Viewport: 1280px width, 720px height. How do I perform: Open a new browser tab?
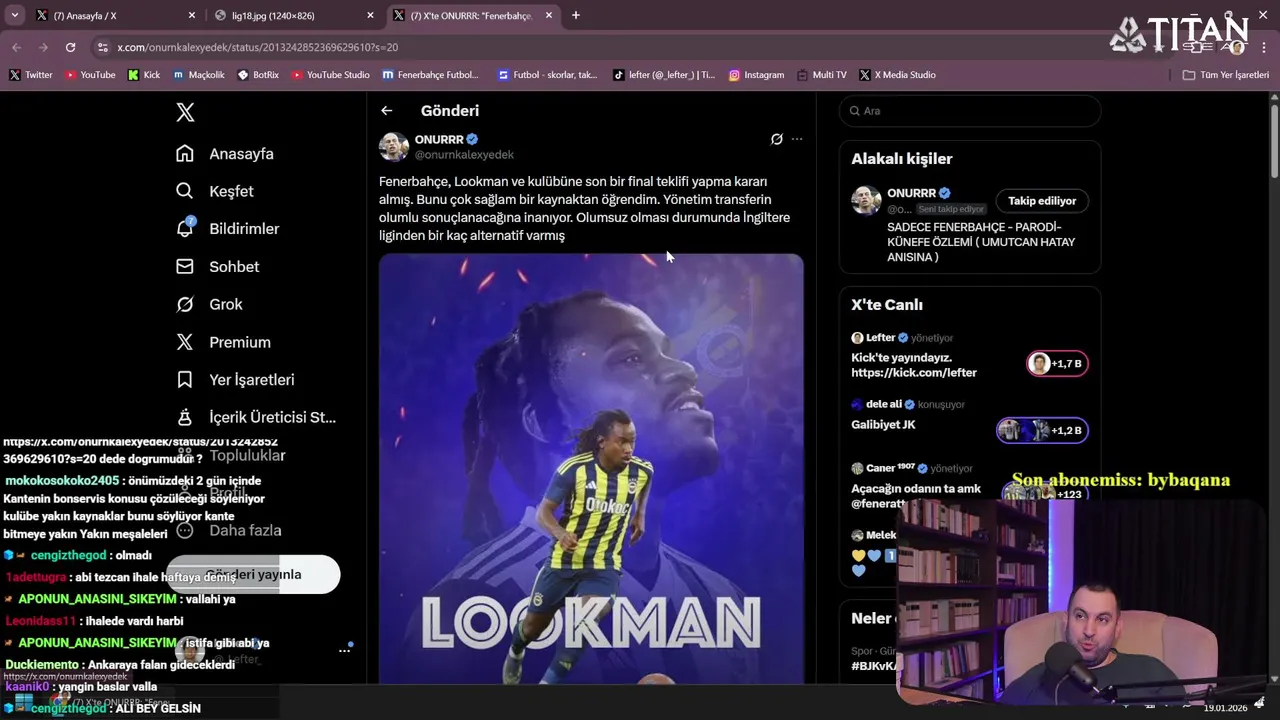[x=576, y=15]
